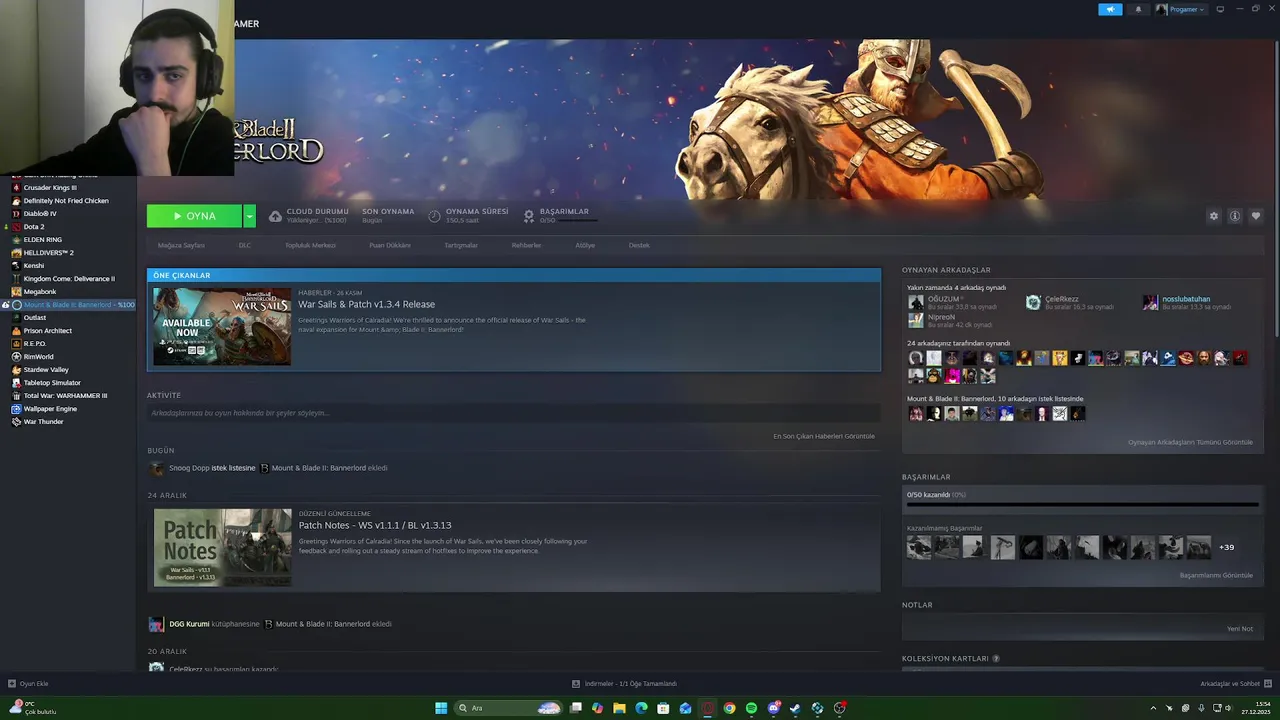Click the Cloud Durumu cloud icon
This screenshot has width=1280, height=720.
(x=275, y=216)
